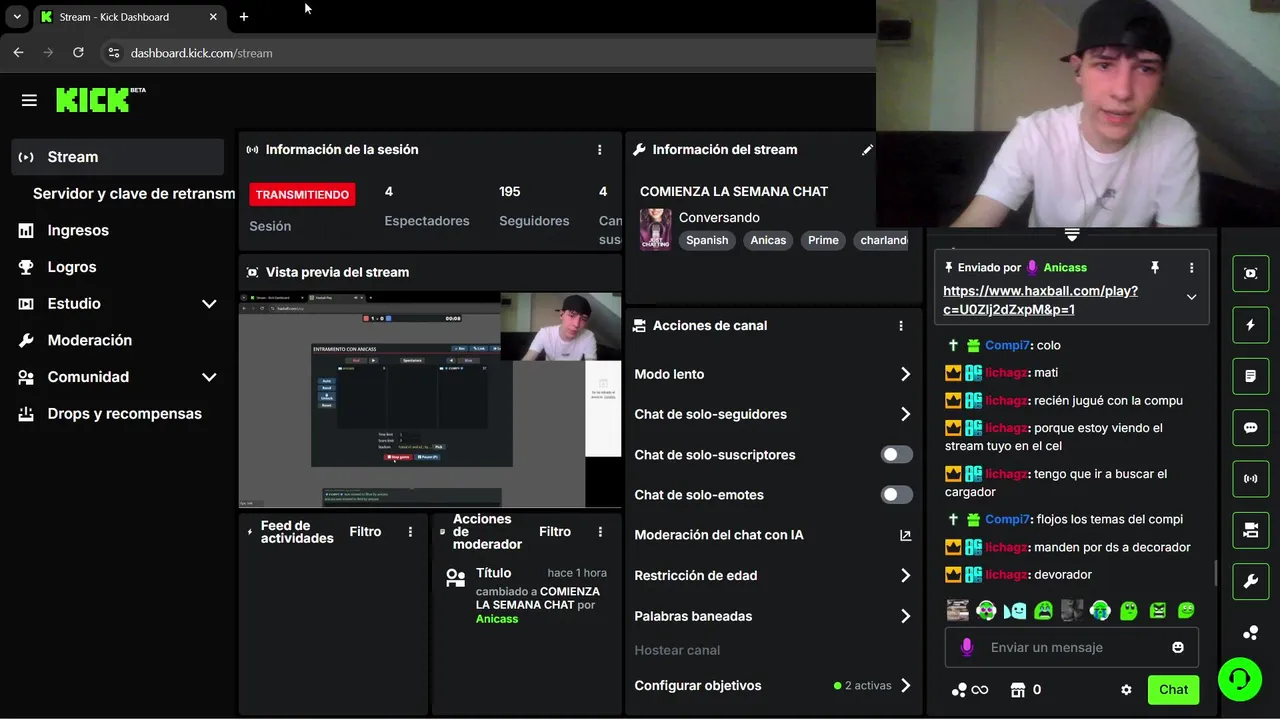This screenshot has height=720, width=1280.
Task: Click the Anicas tag chip
Action: [x=768, y=240]
